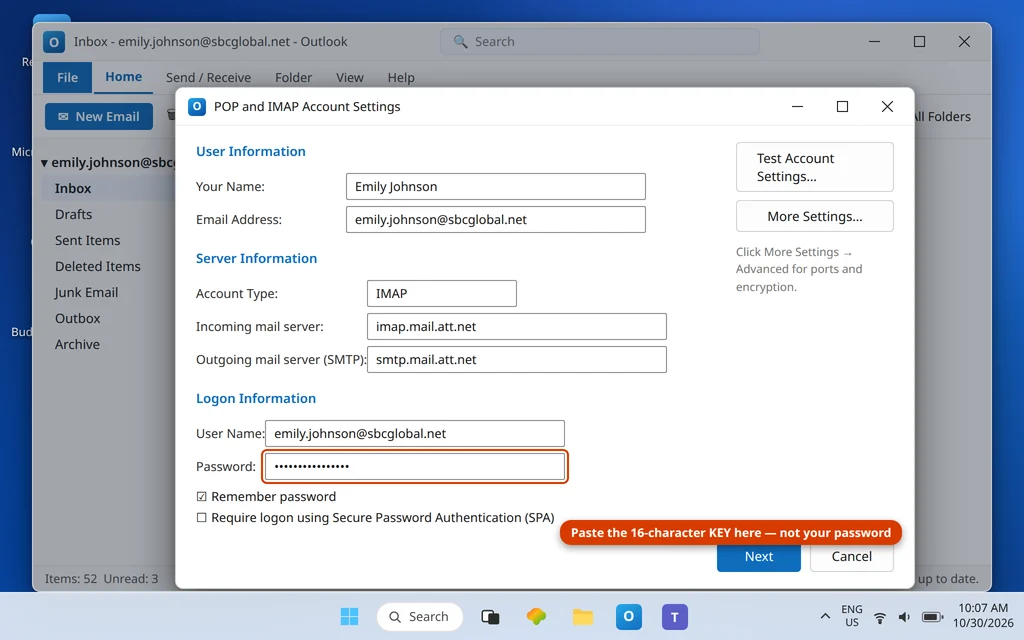Click Test Account Settings button

coord(814,167)
